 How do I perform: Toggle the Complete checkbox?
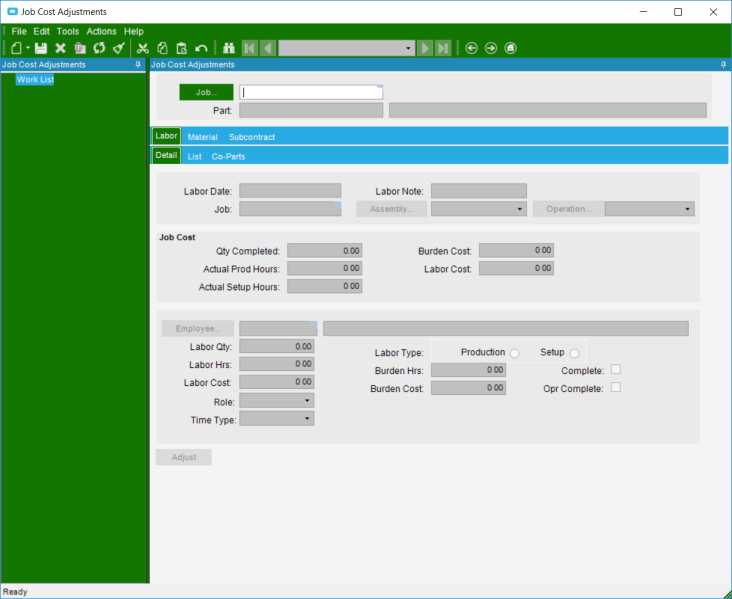pyautogui.click(x=616, y=369)
